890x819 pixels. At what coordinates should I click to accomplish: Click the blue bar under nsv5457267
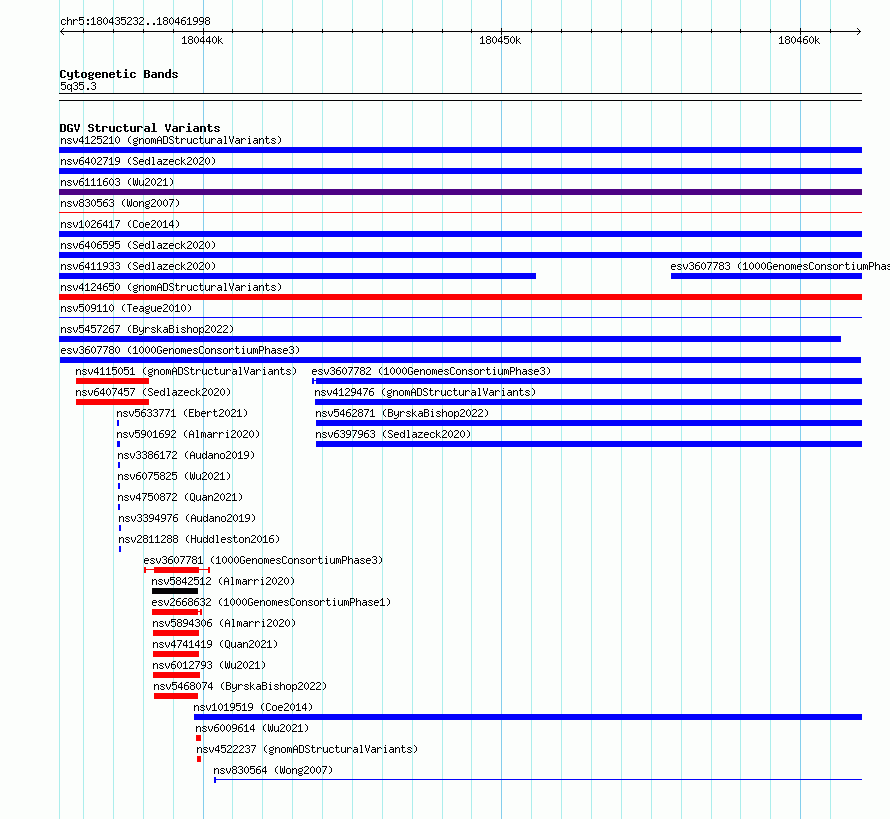click(450, 339)
